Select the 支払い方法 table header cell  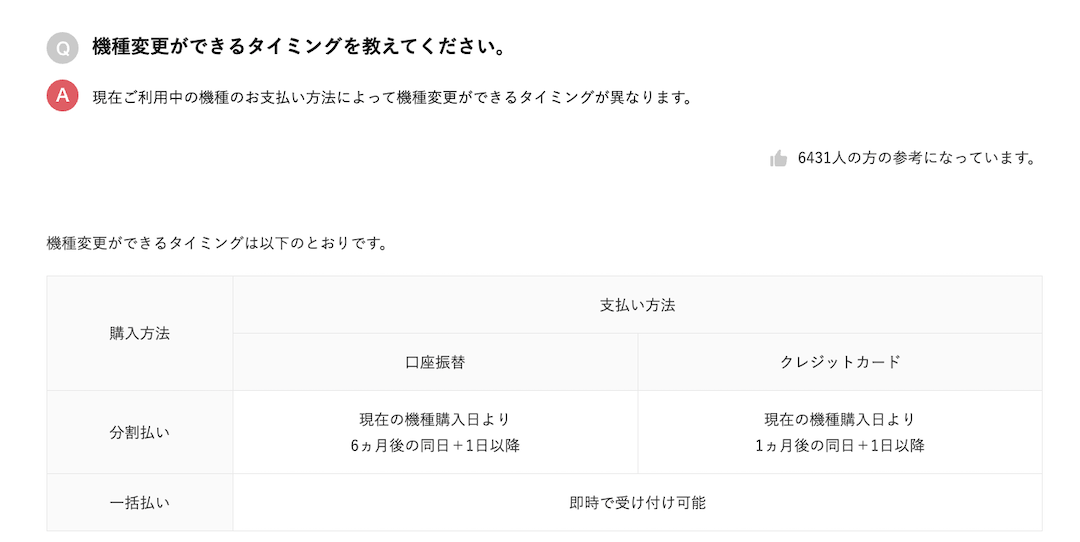(x=637, y=305)
